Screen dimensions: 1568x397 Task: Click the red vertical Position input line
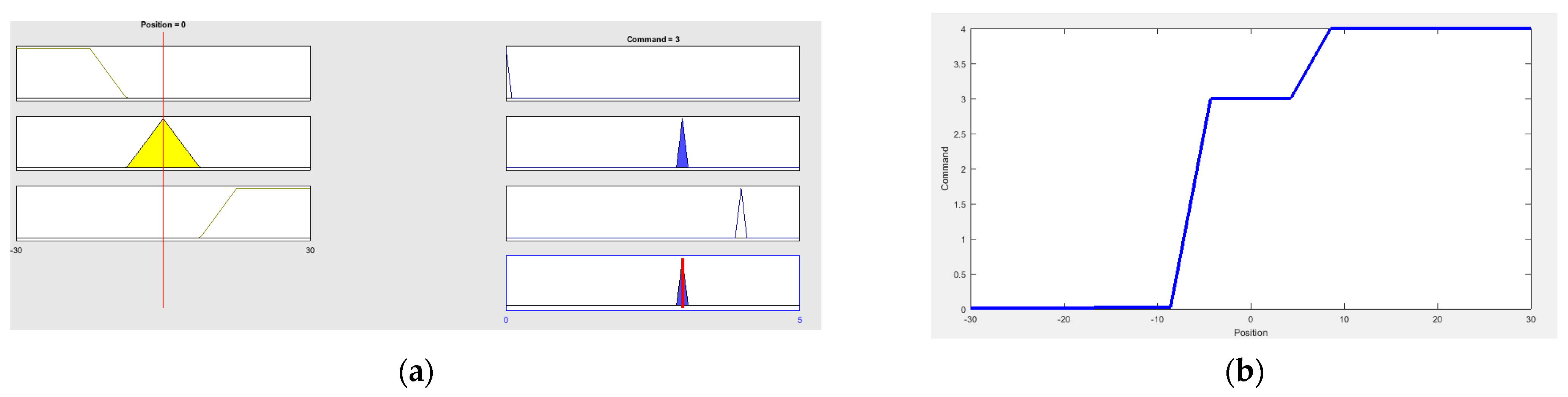click(163, 170)
